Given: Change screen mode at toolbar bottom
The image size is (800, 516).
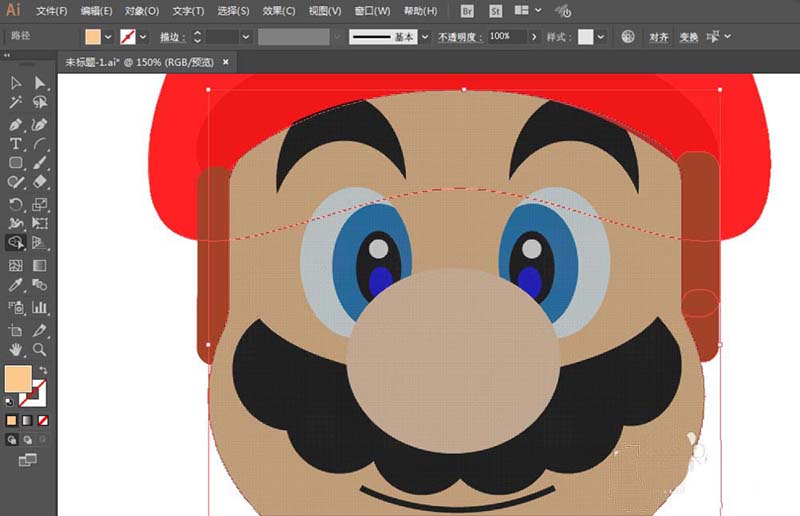Looking at the screenshot, I should coord(28,460).
